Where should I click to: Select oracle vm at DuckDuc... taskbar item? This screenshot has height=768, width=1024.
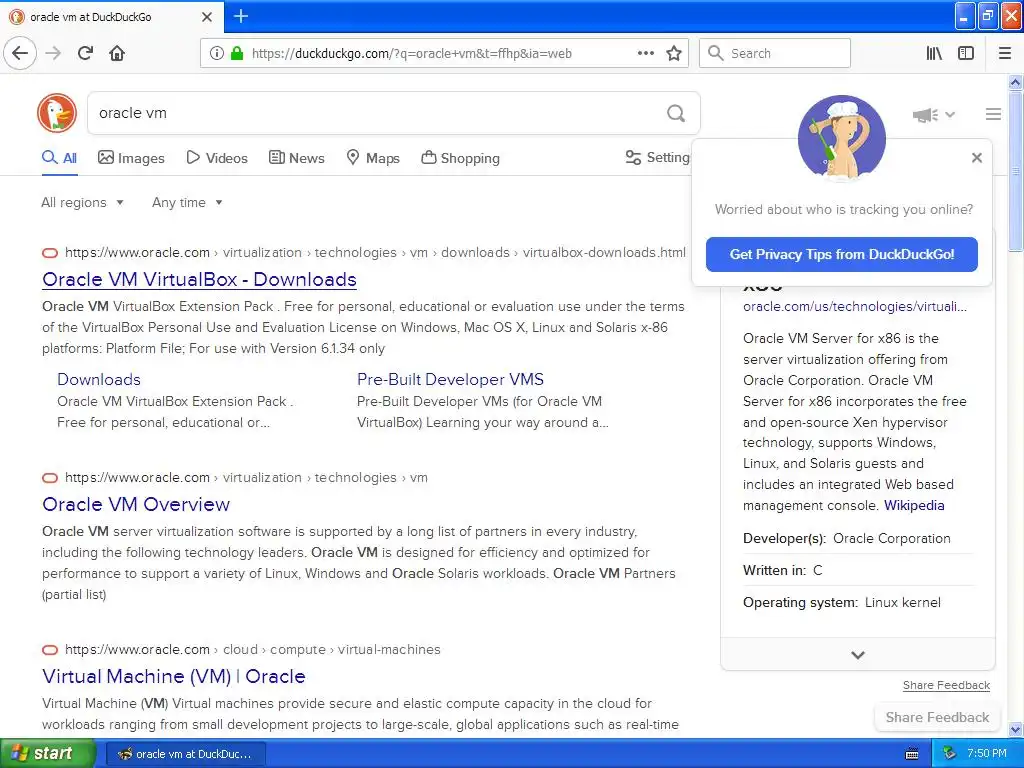coord(185,754)
